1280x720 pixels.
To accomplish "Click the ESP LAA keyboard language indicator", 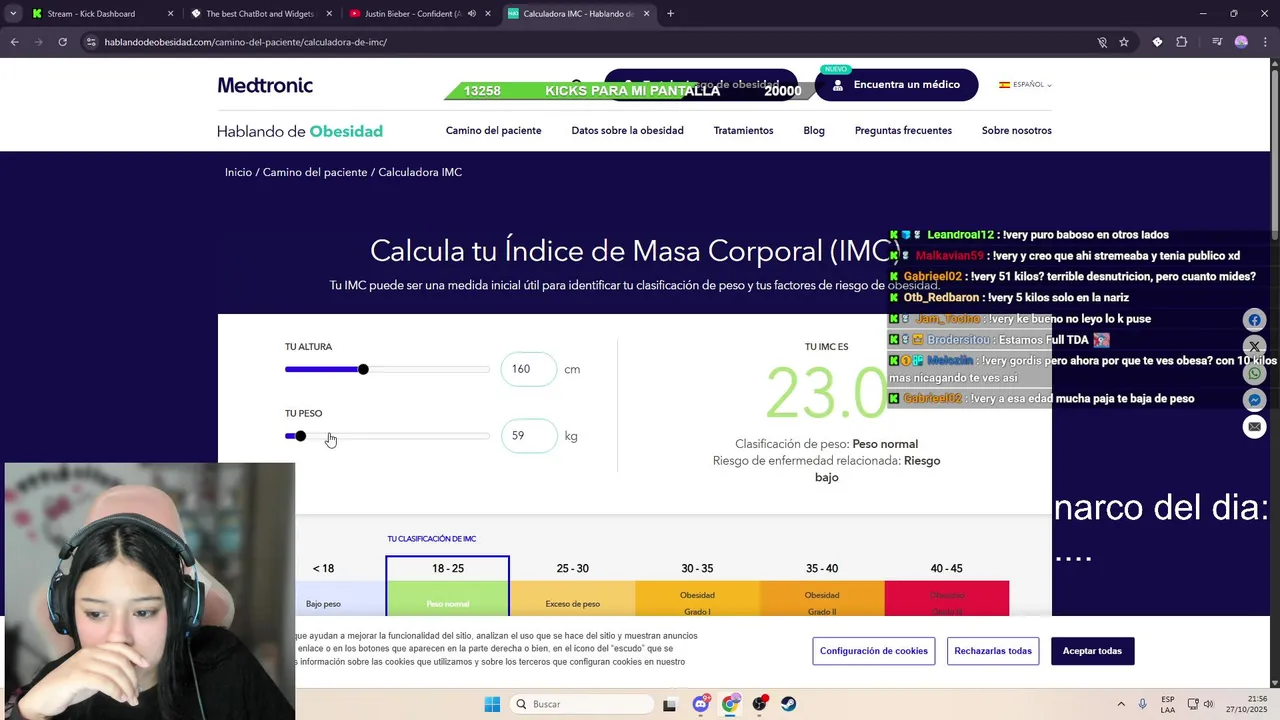I will point(1168,704).
